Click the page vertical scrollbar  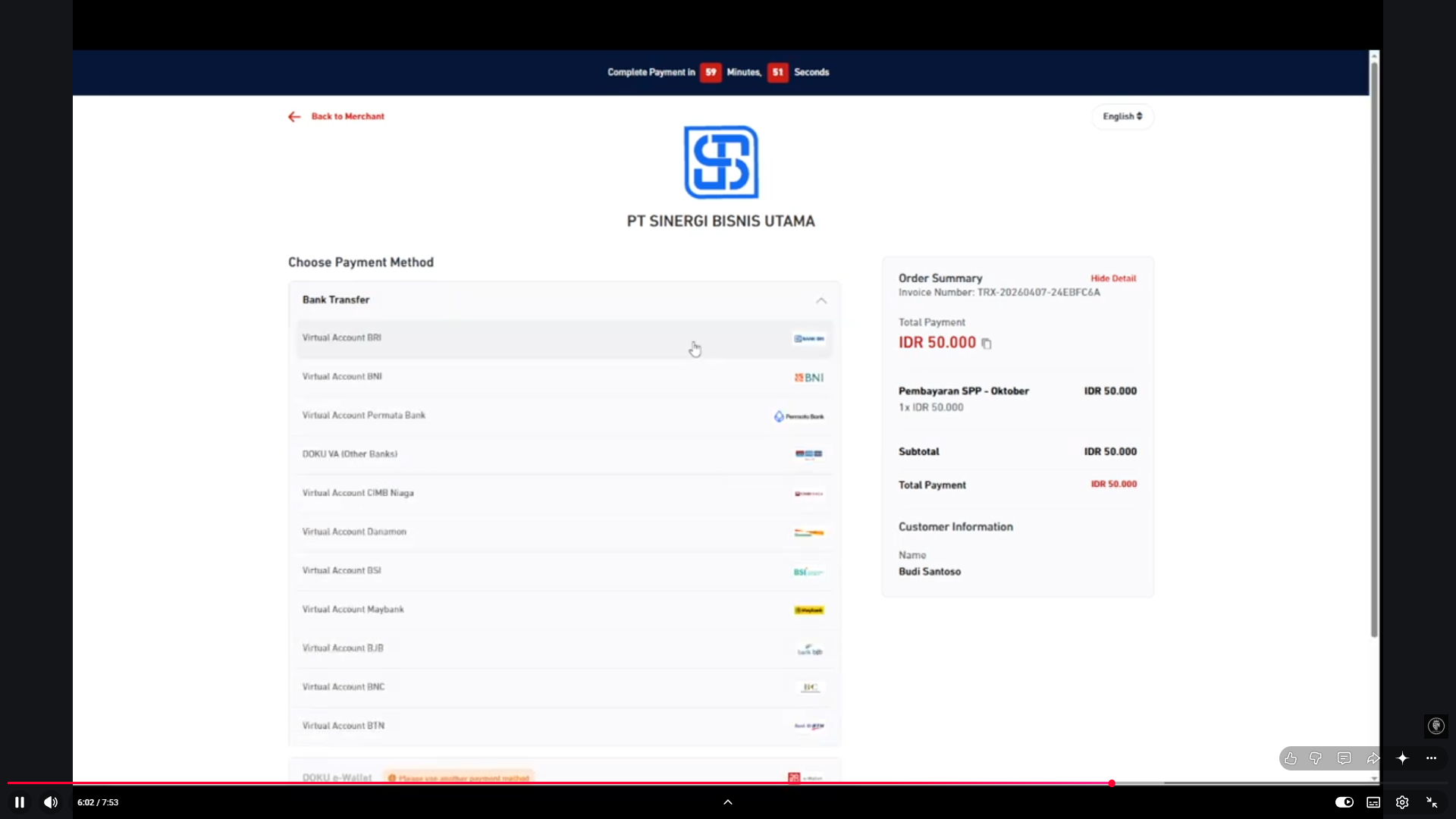(1374, 349)
